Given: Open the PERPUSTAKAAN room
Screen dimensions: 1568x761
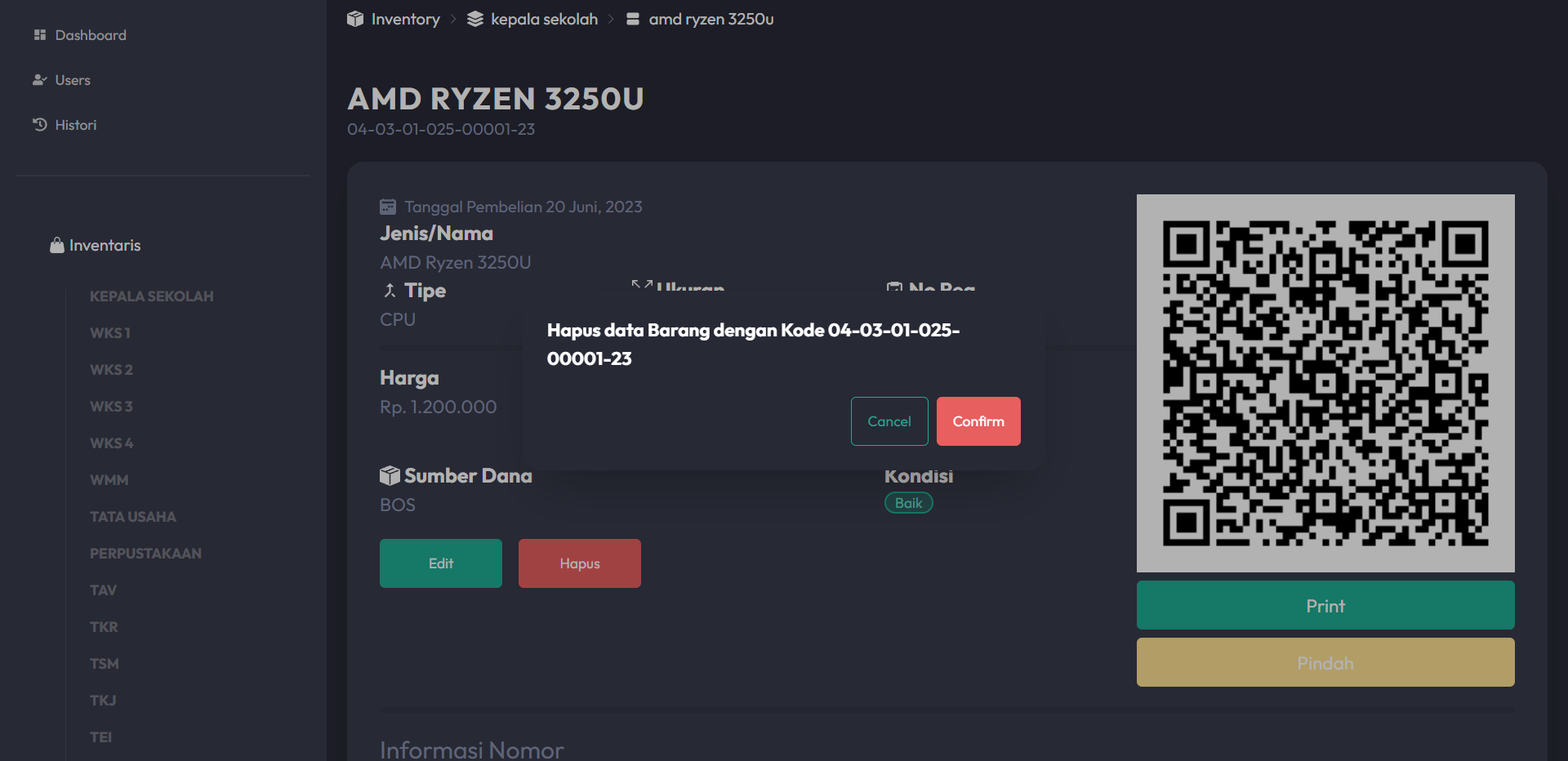Looking at the screenshot, I should pyautogui.click(x=145, y=554).
